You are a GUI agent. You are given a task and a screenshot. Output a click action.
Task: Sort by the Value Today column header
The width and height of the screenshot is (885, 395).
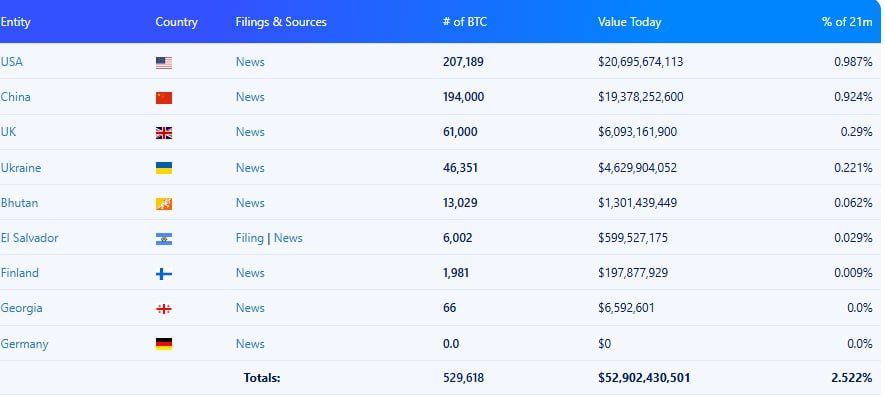click(x=629, y=22)
